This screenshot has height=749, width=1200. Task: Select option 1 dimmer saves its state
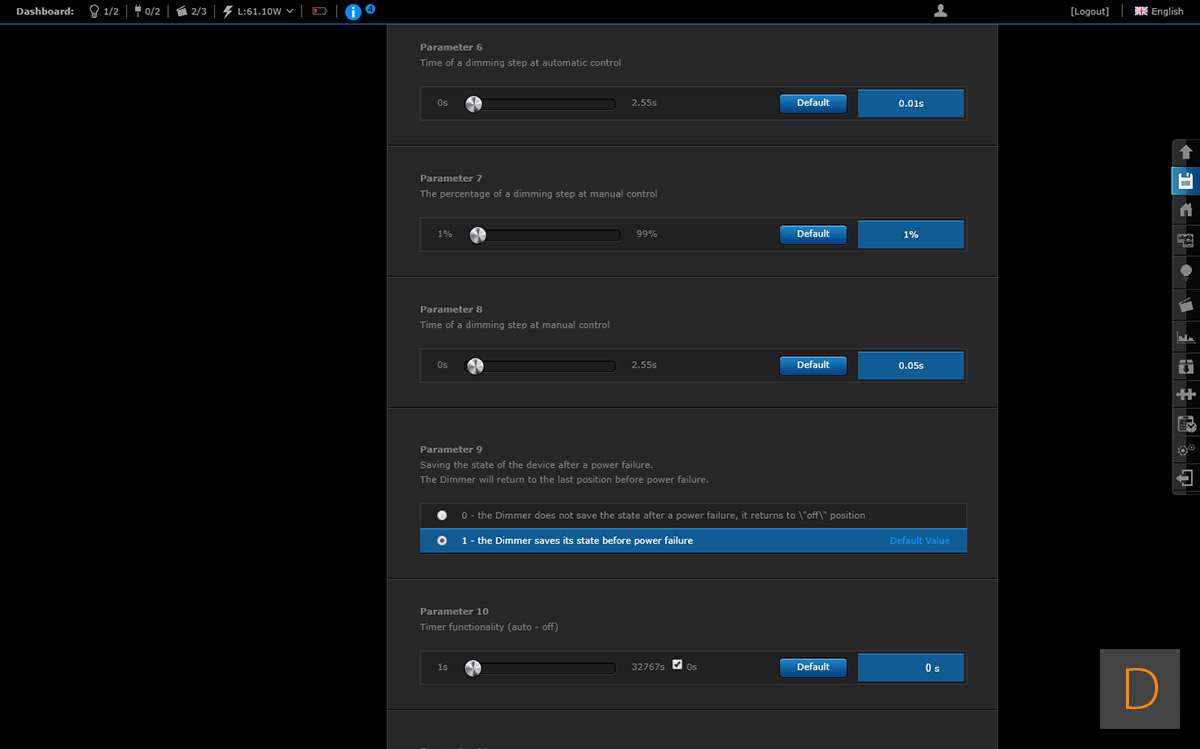pyautogui.click(x=442, y=541)
